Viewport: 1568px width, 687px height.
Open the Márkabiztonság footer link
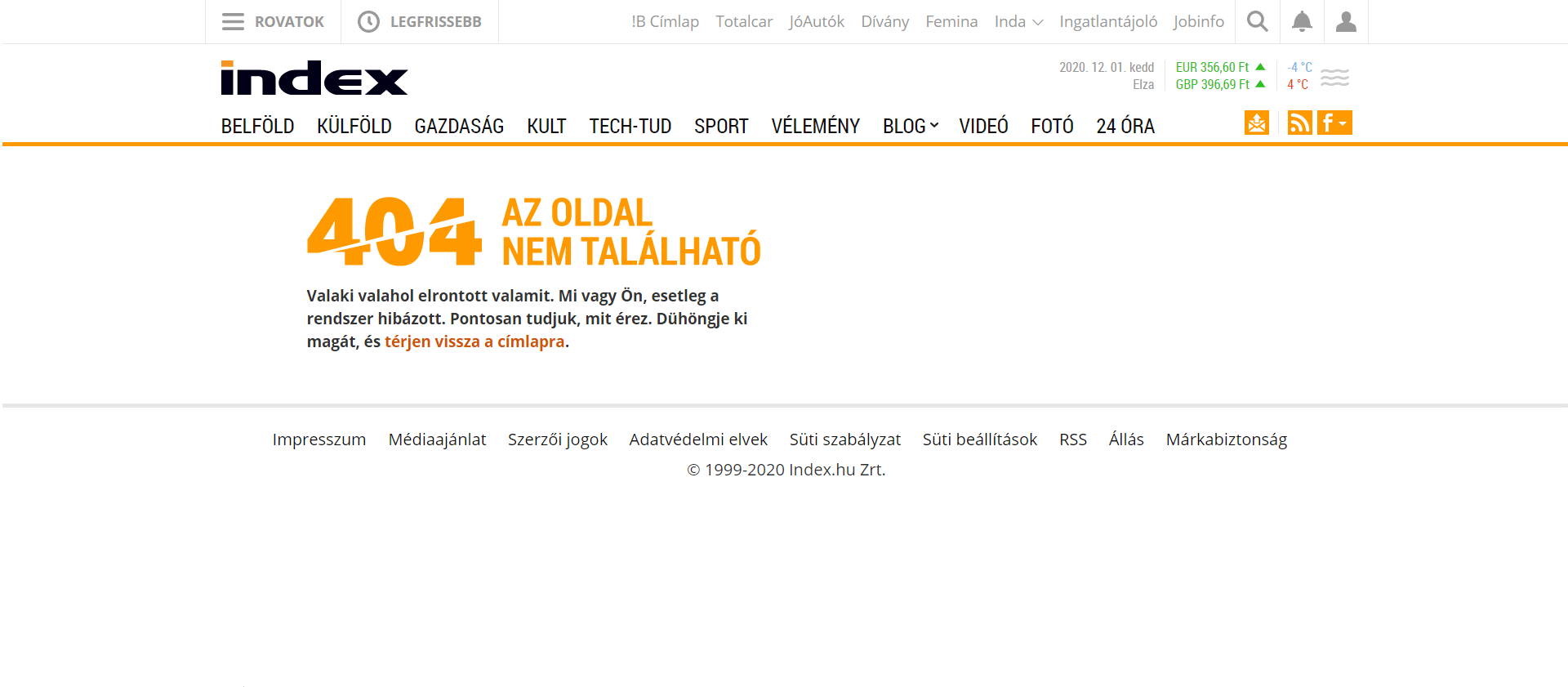point(1227,439)
